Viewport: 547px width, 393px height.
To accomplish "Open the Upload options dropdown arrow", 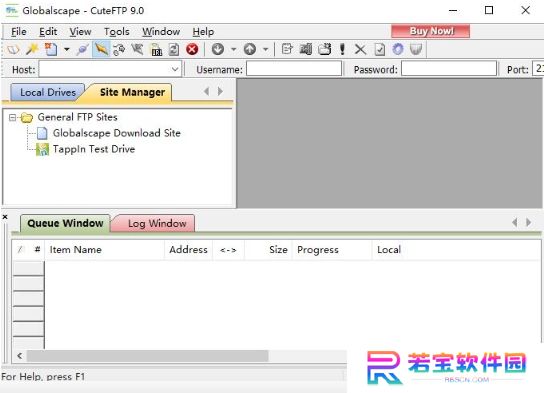I will click(265, 50).
